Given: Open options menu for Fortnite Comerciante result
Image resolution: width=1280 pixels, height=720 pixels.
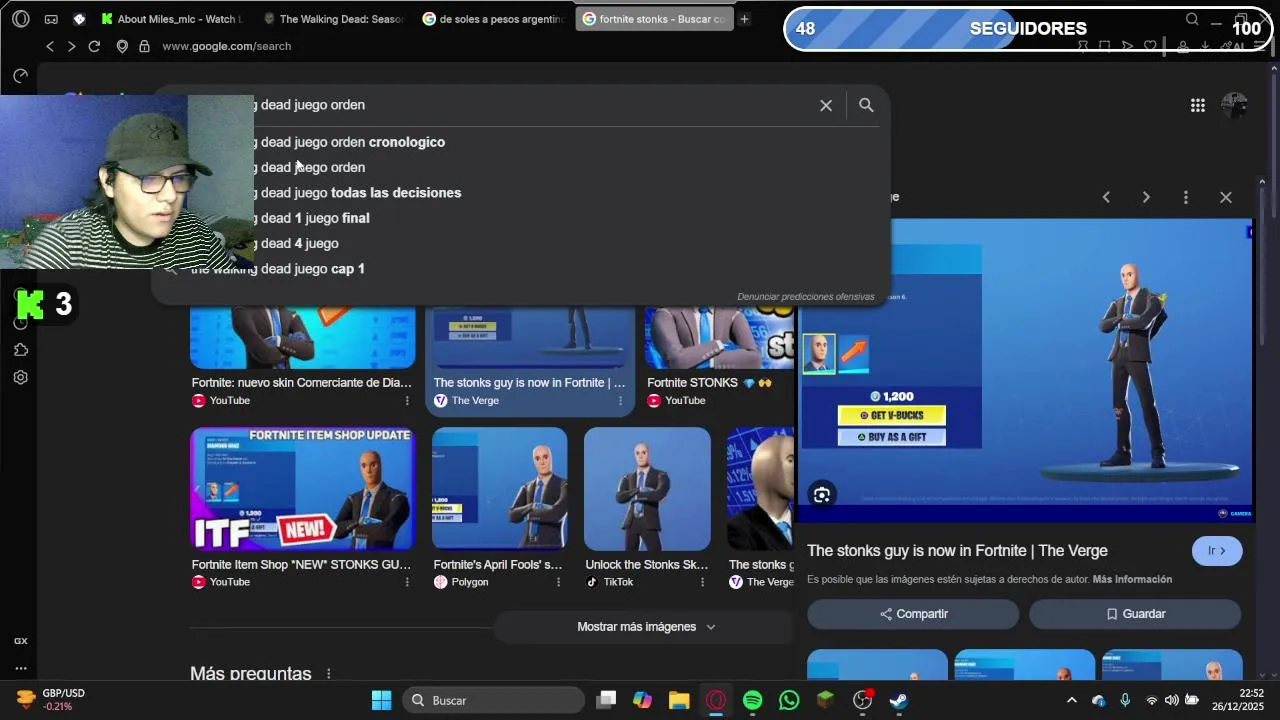Looking at the screenshot, I should coord(407,401).
